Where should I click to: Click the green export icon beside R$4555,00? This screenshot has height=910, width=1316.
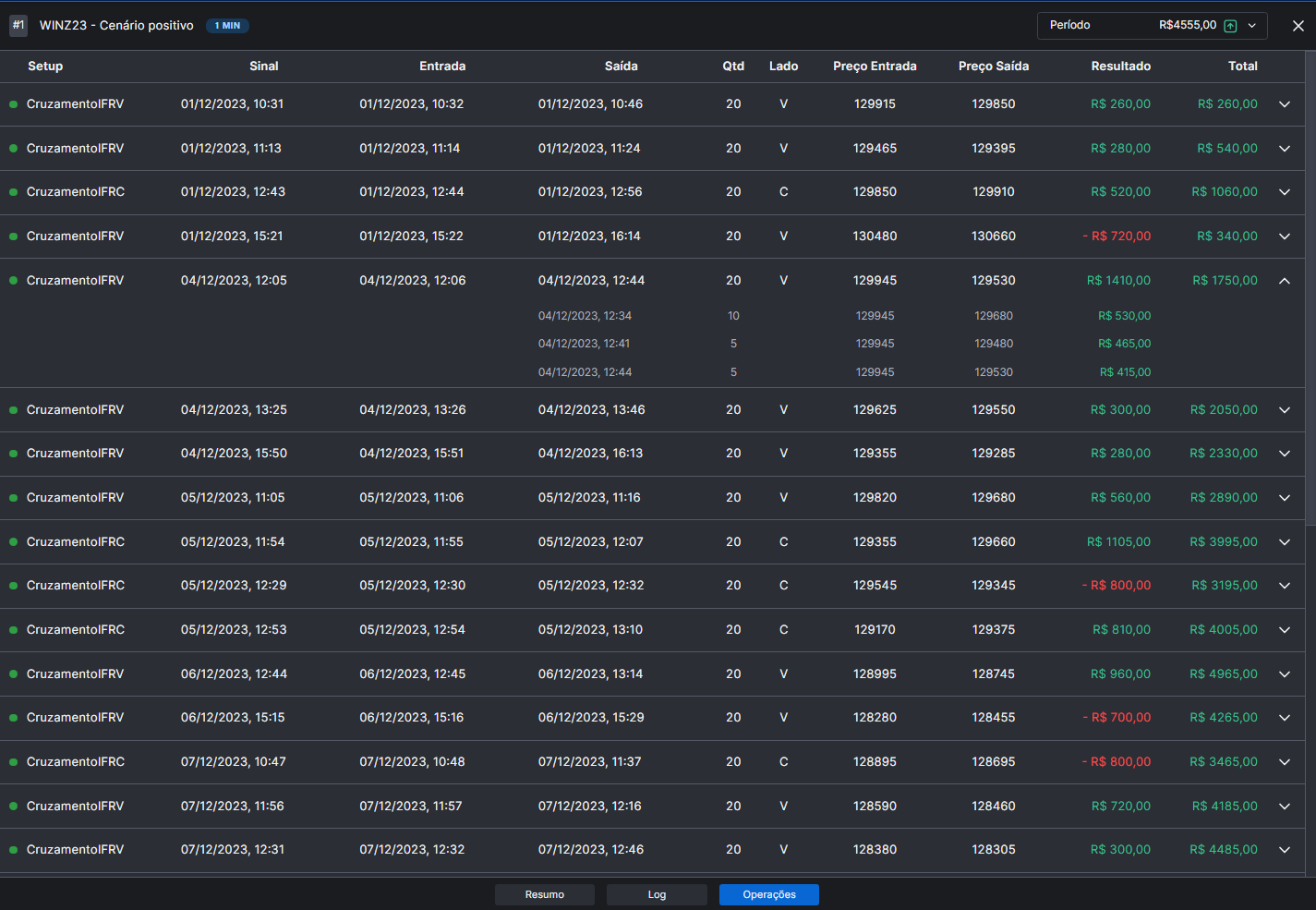coord(1230,26)
